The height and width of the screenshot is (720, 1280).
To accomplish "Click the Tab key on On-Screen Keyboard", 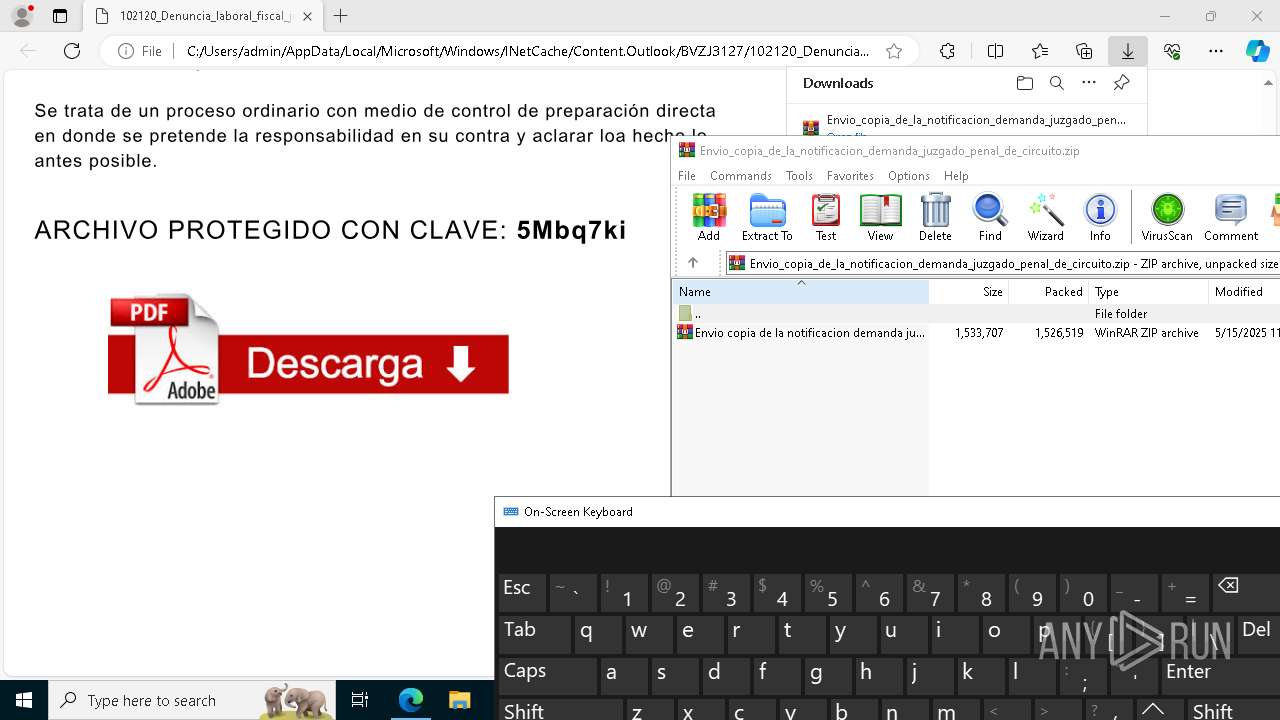I will (x=534, y=635).
